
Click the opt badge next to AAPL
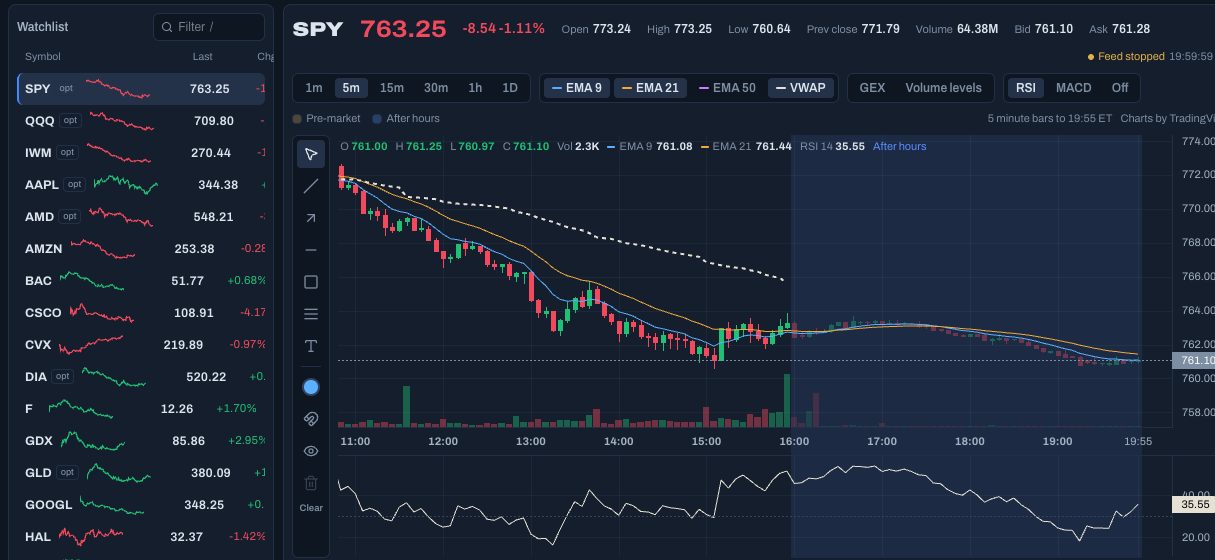(74, 185)
